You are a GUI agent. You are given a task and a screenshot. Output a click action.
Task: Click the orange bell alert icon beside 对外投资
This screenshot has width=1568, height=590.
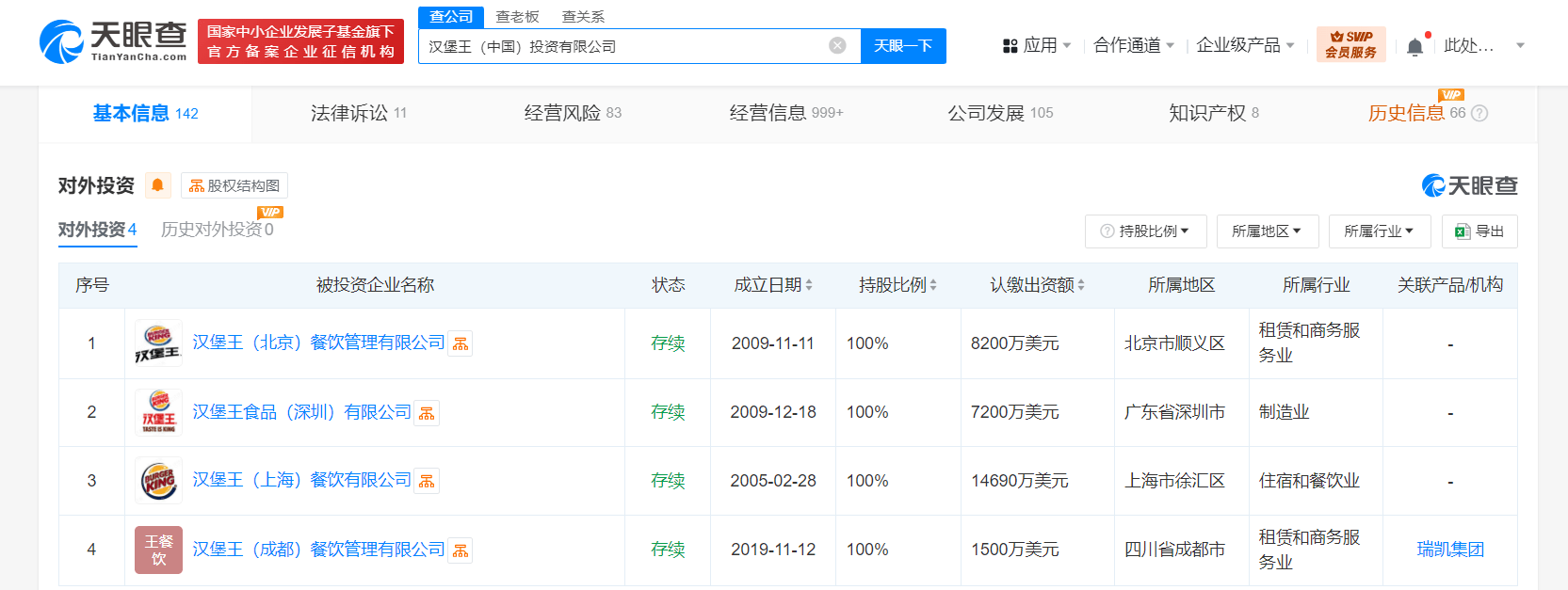[x=158, y=185]
